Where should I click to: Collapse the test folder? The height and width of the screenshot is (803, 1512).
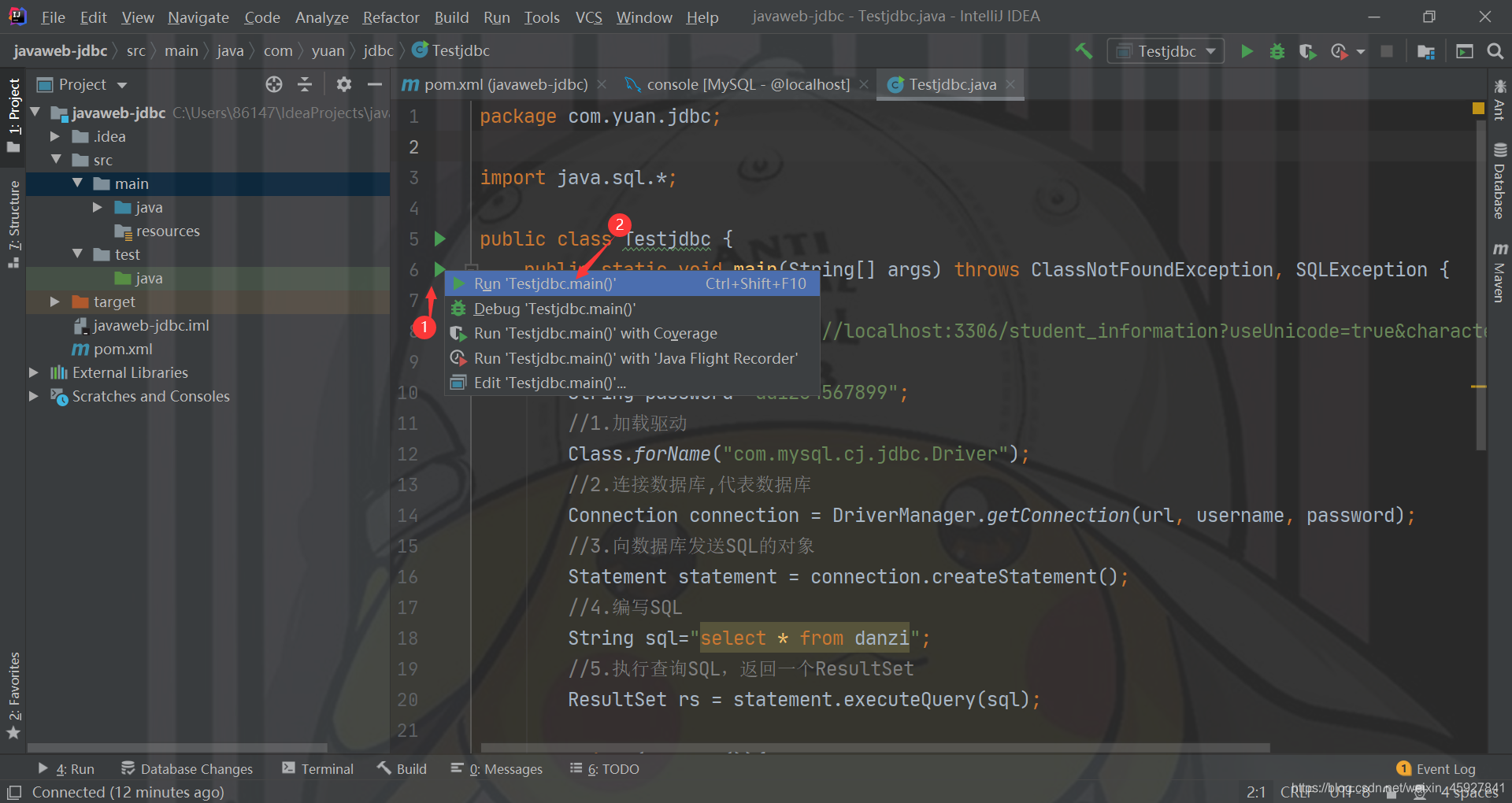click(77, 254)
